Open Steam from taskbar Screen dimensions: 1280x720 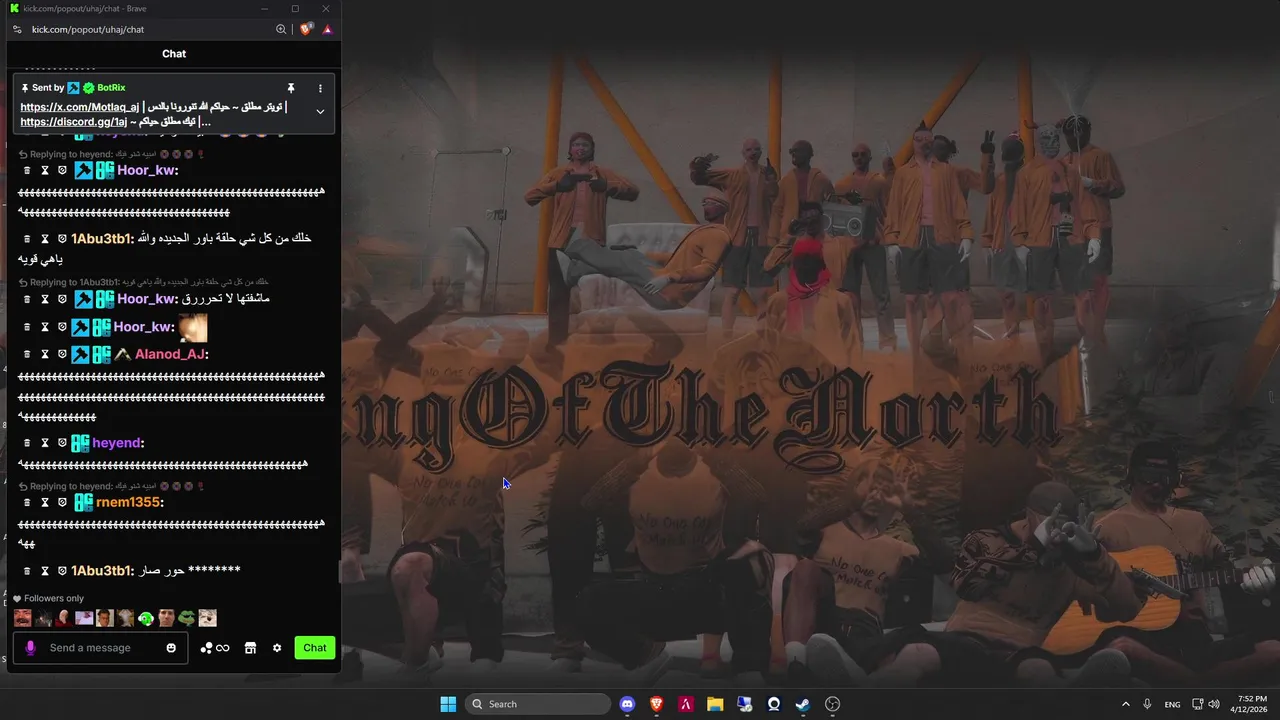coord(803,704)
